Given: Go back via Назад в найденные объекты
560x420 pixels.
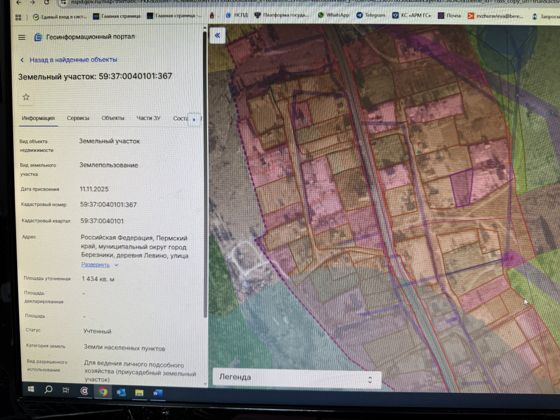Looking at the screenshot, I should coord(73,60).
